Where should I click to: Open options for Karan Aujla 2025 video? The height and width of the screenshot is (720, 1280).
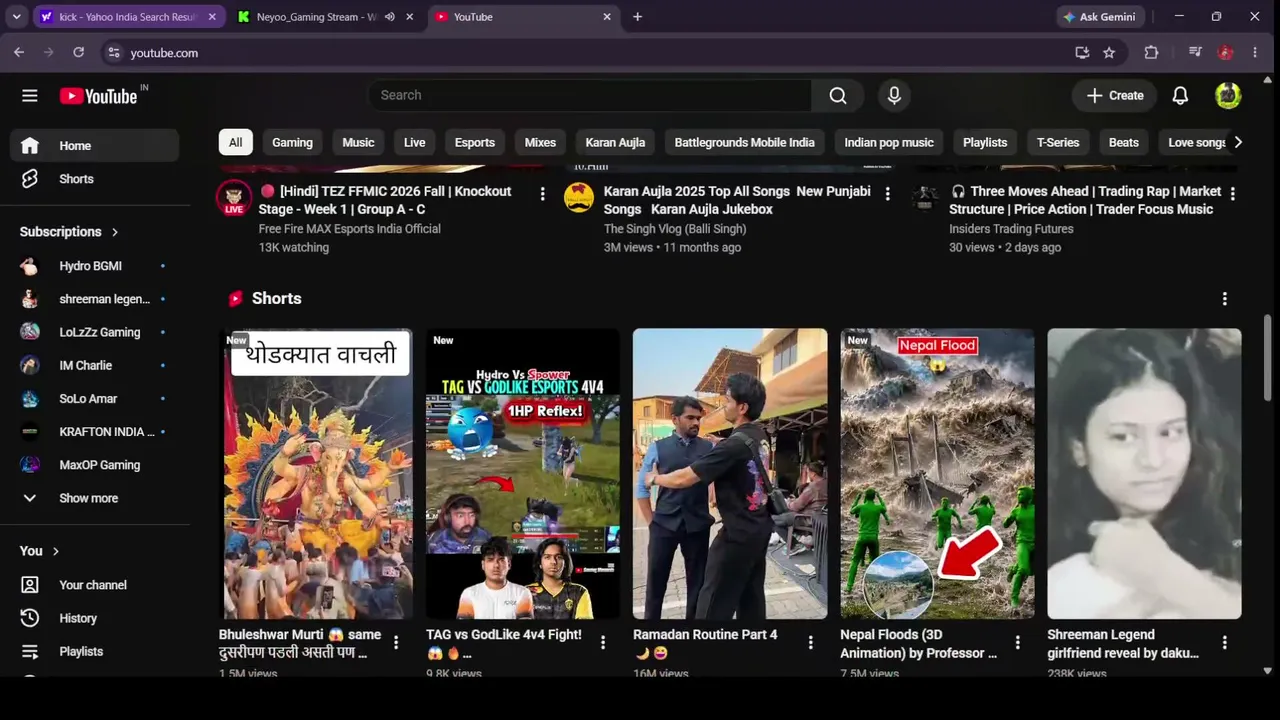887,193
